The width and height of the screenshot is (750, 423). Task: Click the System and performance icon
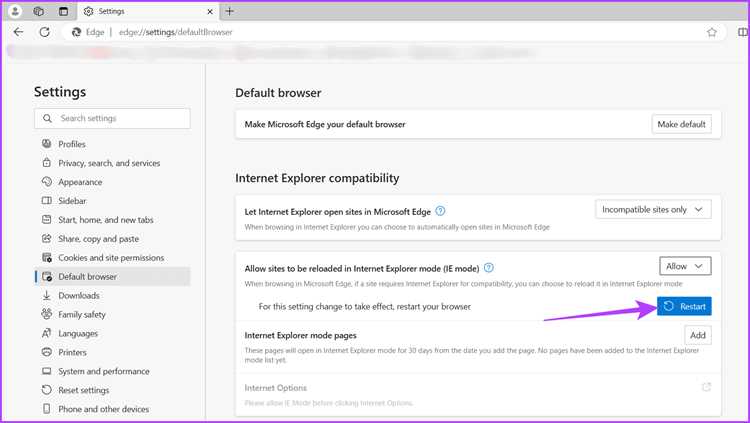tap(46, 371)
